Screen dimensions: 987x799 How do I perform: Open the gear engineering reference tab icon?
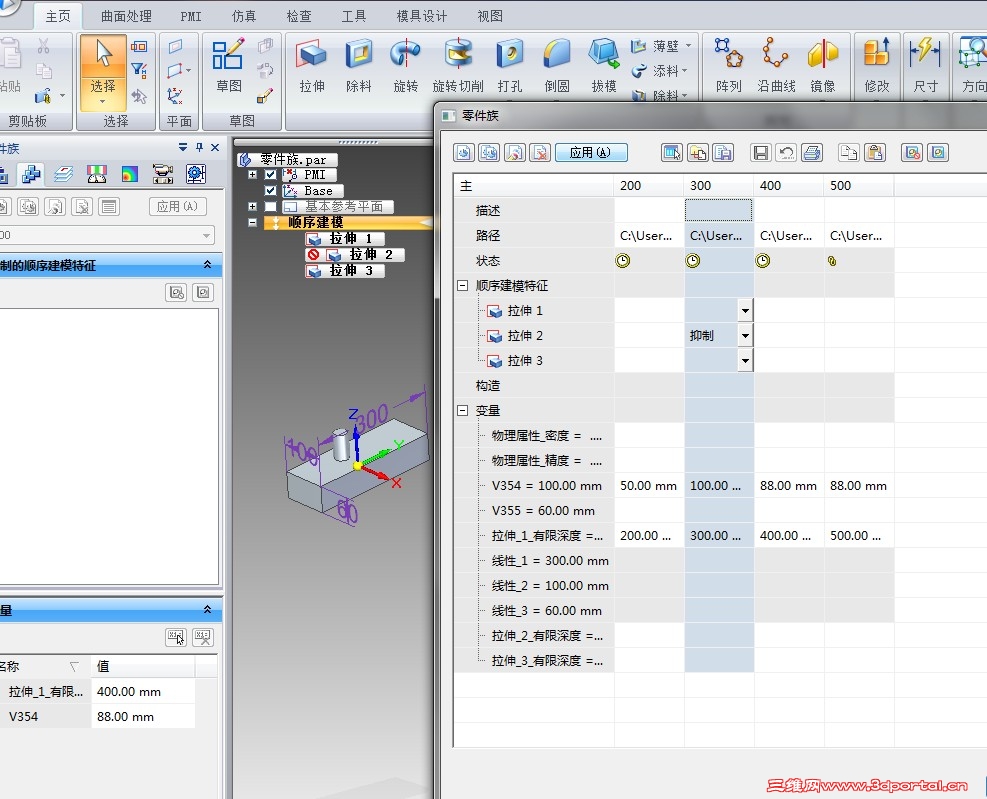click(x=196, y=174)
